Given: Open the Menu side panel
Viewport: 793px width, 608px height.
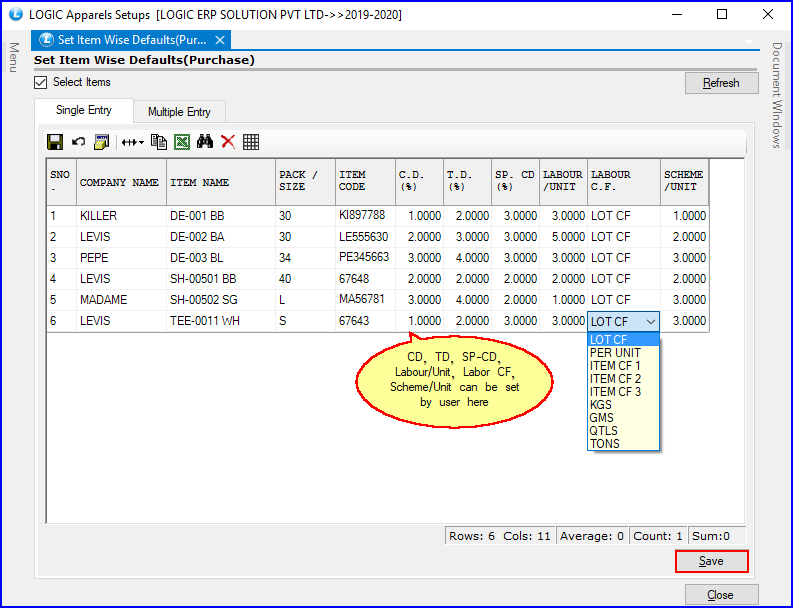Looking at the screenshot, I should [14, 57].
